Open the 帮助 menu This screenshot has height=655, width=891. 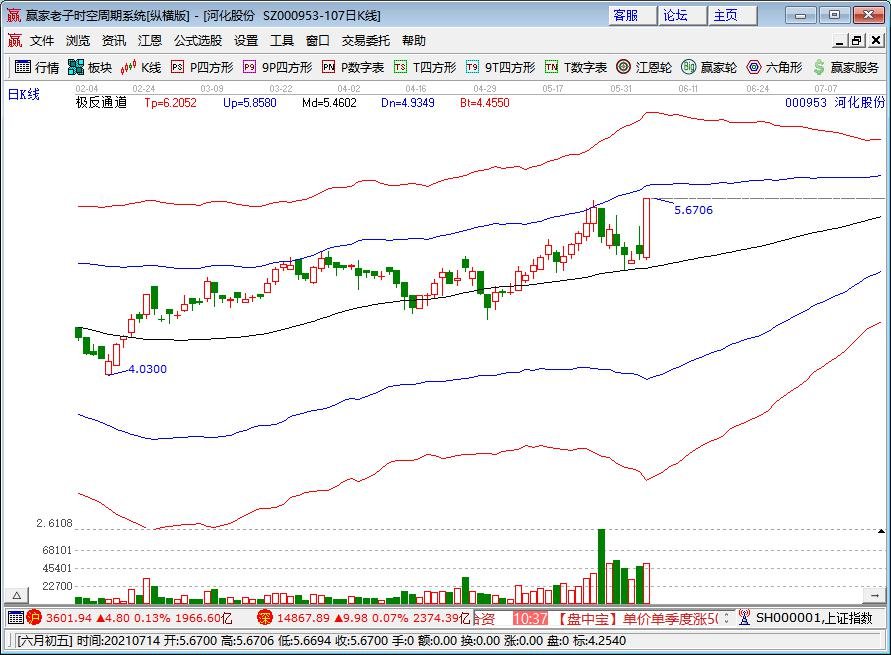[414, 41]
